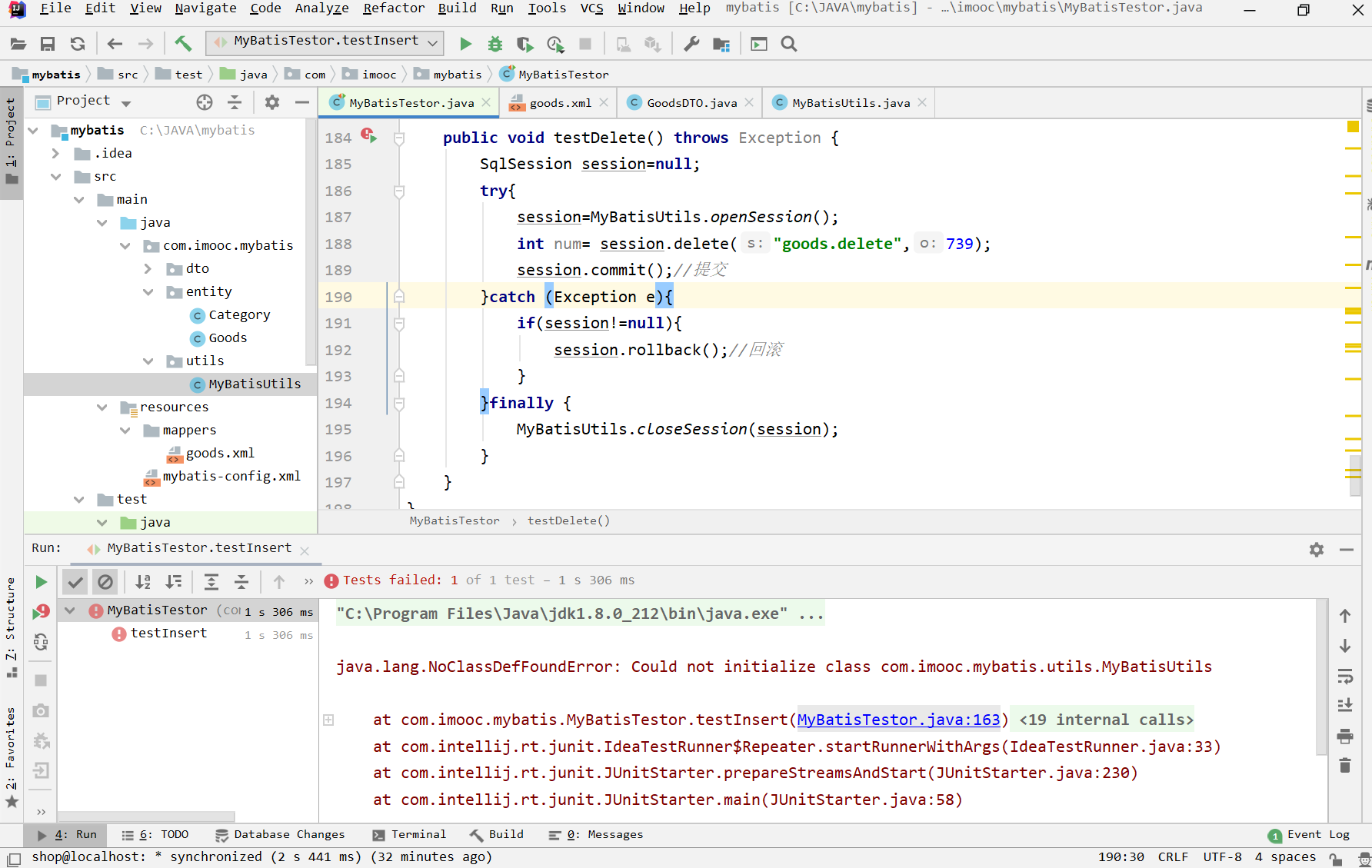
Task: Open Project Structure icon
Action: [x=721, y=44]
